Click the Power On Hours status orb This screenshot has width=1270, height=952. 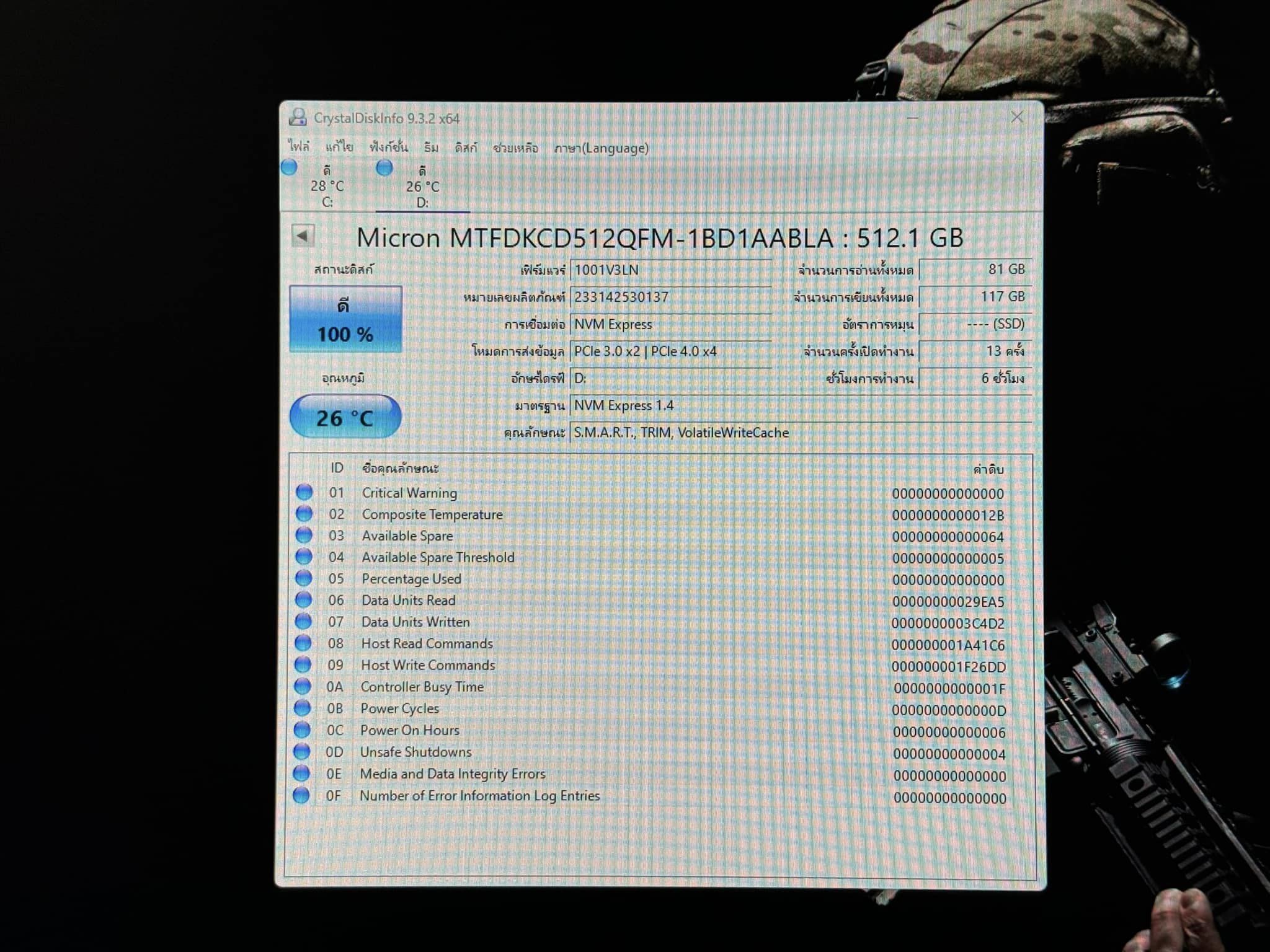tap(302, 729)
